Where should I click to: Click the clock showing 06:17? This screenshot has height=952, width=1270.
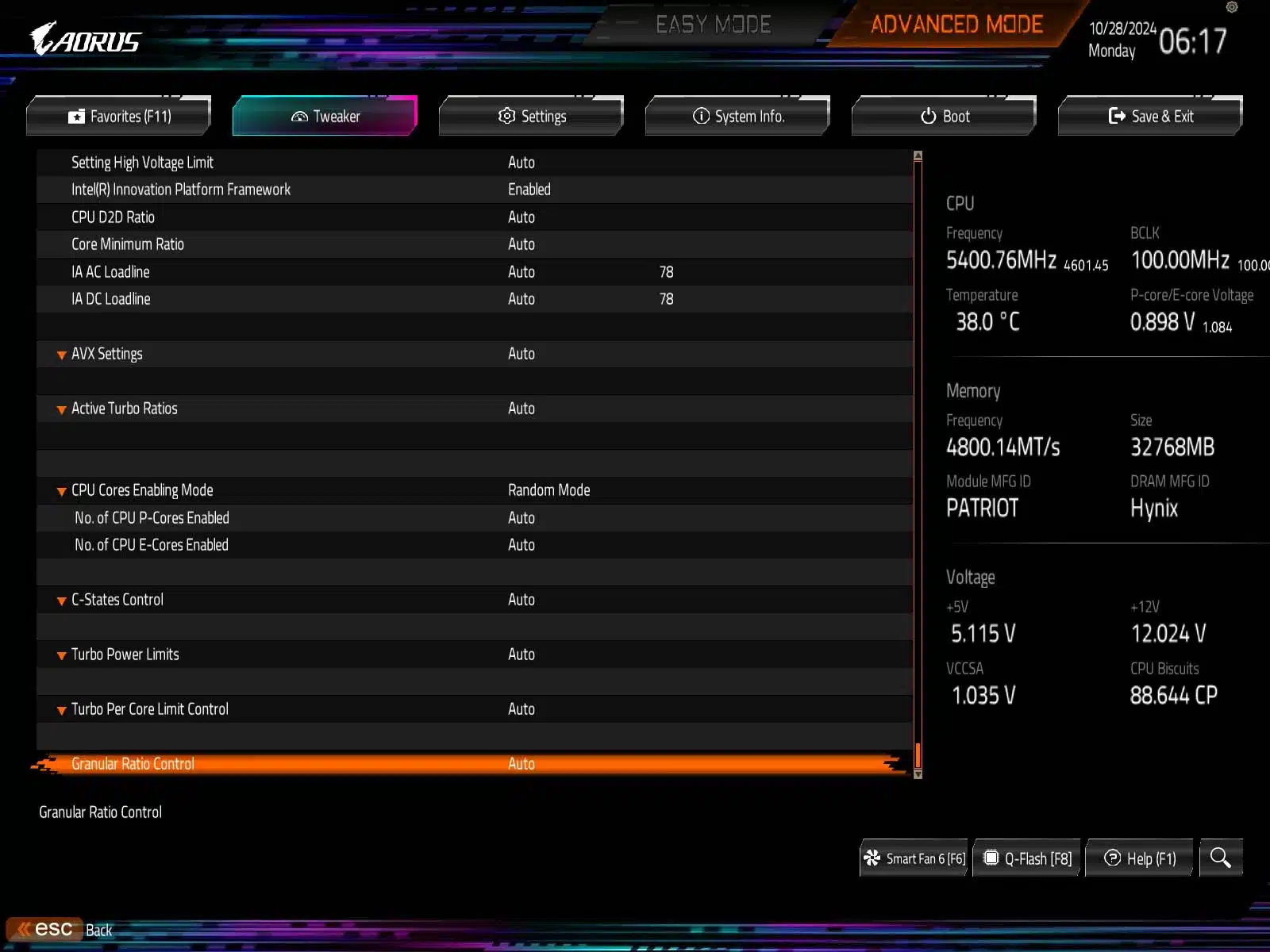click(1193, 41)
